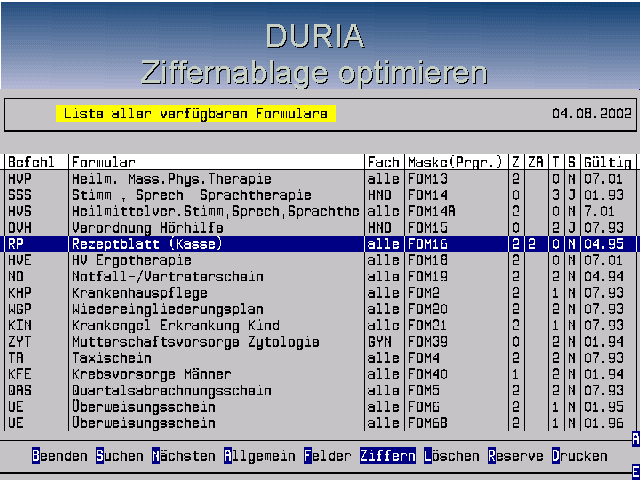Click mask cell FDM16
Viewport: 640px width, 480px height.
tap(428, 244)
